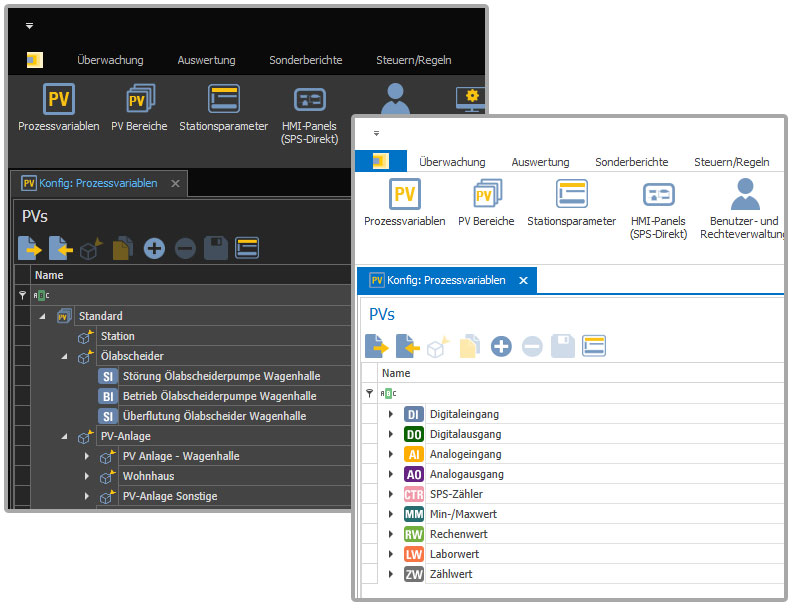800x608 pixels.
Task: Click the remove minus icon in the light PVs toolbar
Action: click(x=532, y=347)
